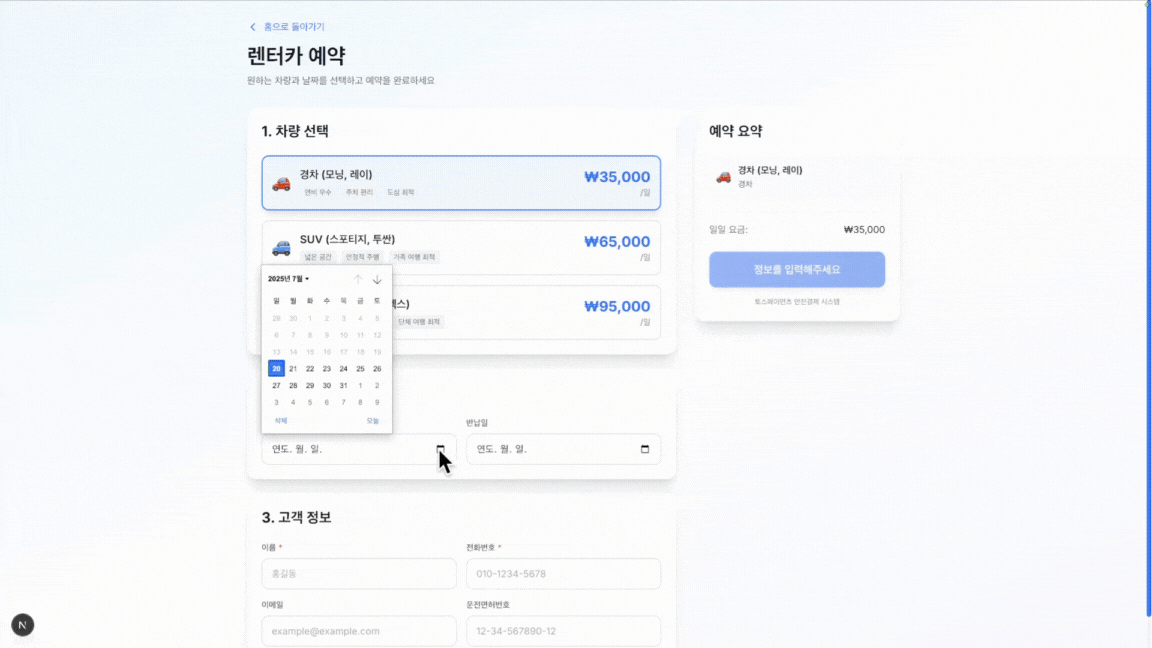Select the SUV (스포티지, 투싼) car option
1152x648 pixels.
click(461, 248)
